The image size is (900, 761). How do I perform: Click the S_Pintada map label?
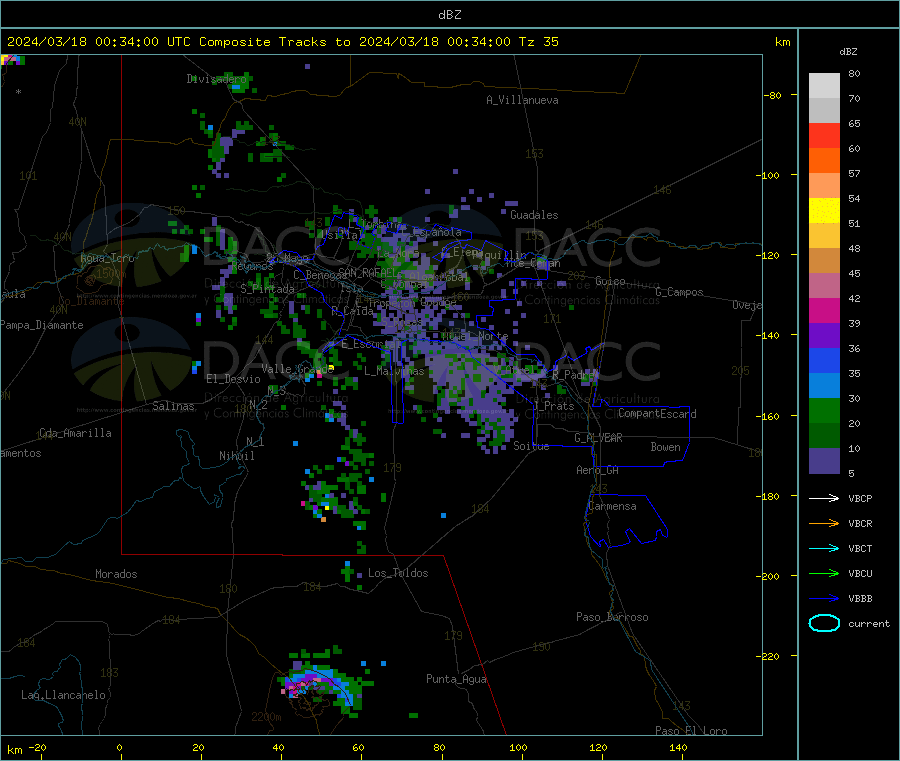click(x=267, y=289)
